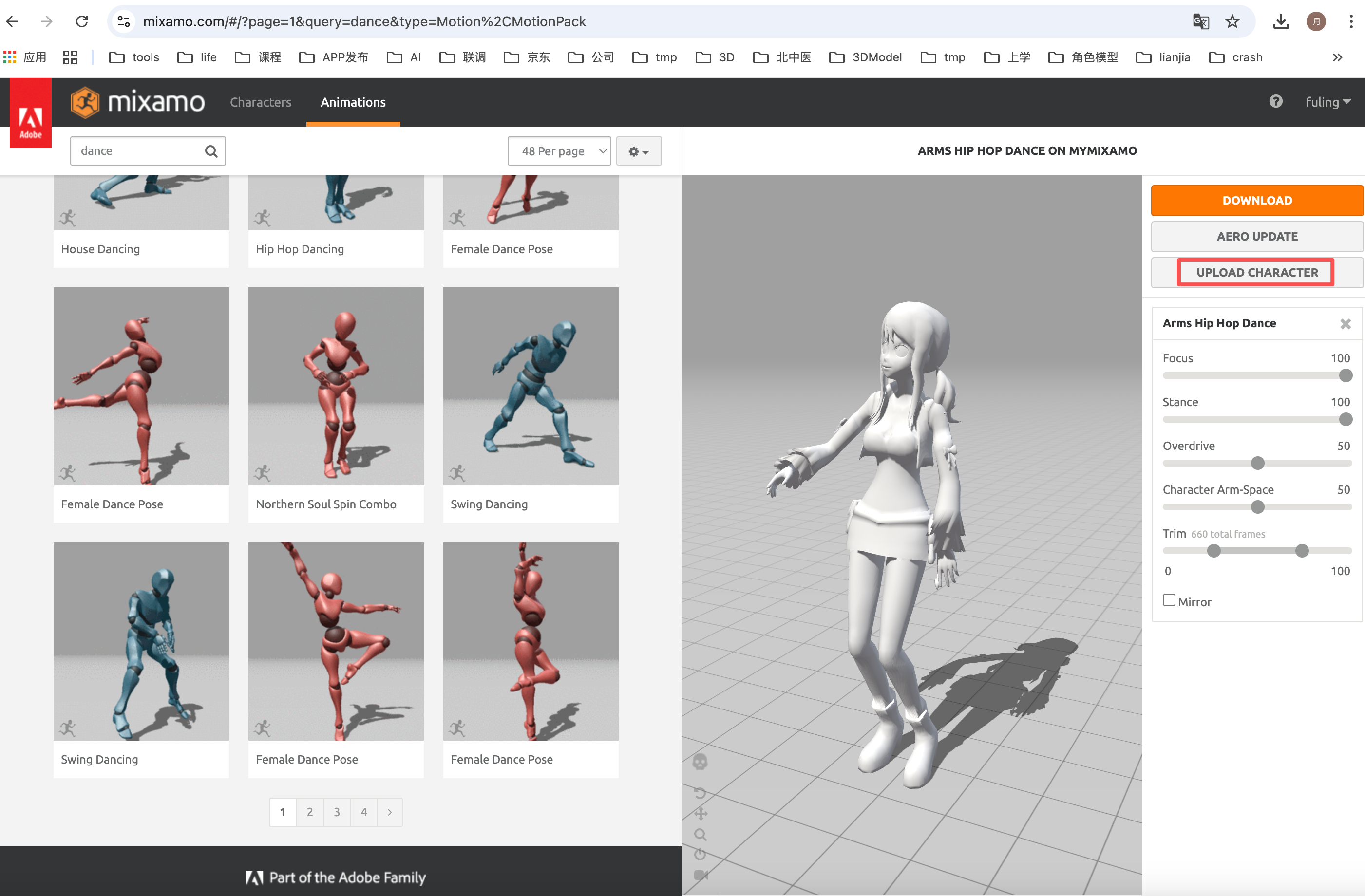
Task: Open the 3DModel bookmark folder
Action: (866, 57)
